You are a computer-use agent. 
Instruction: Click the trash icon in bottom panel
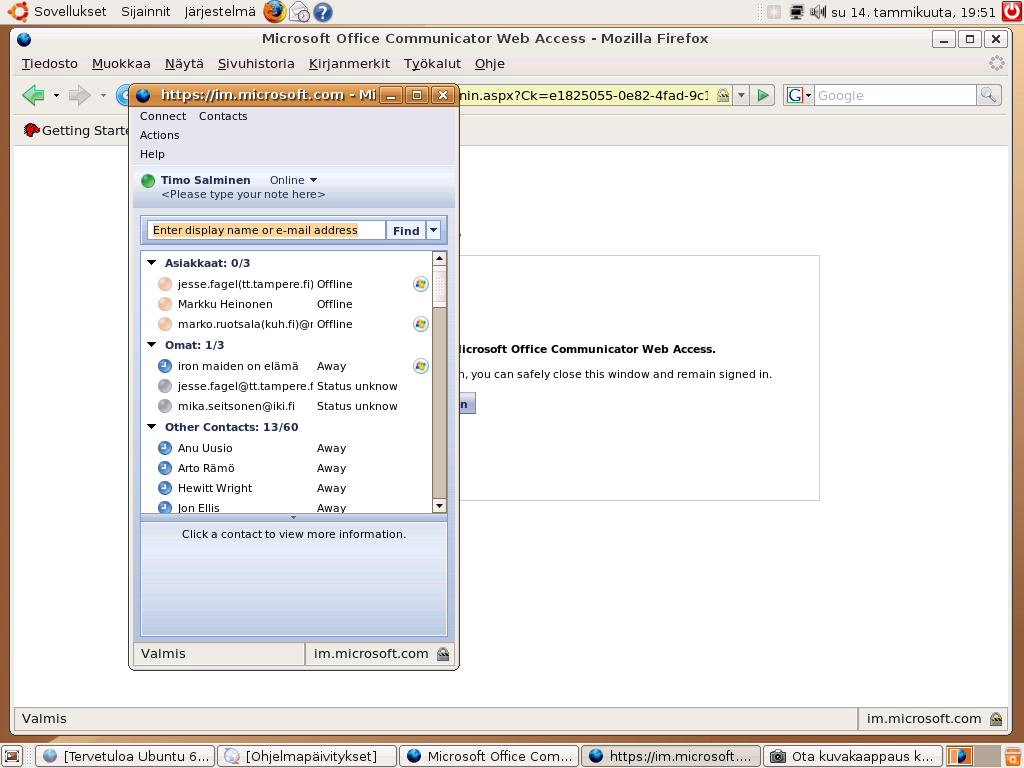click(1012, 756)
